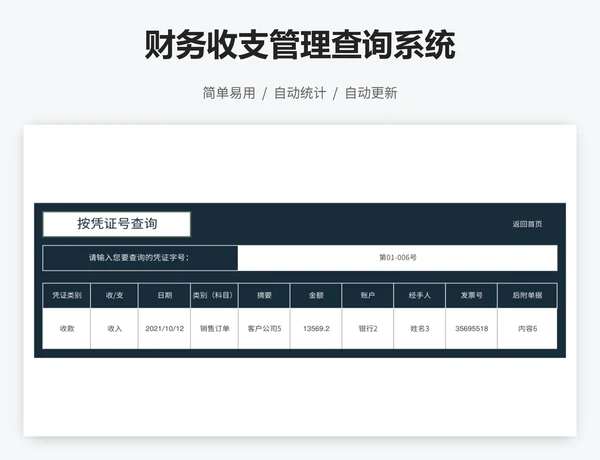Screen dimensions: 600x460
Task: Select the cell containing 客户公司5
Action: pos(264,329)
